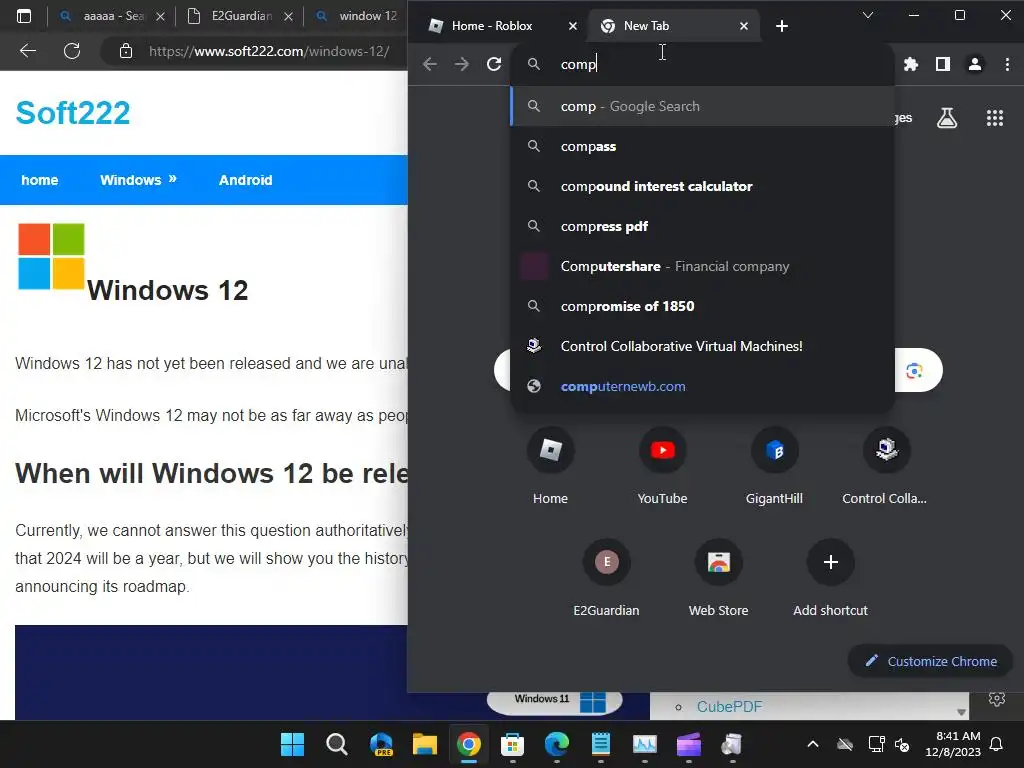Open Chrome's extensions puzzle icon
This screenshot has height=768, width=1024.
[x=910, y=64]
